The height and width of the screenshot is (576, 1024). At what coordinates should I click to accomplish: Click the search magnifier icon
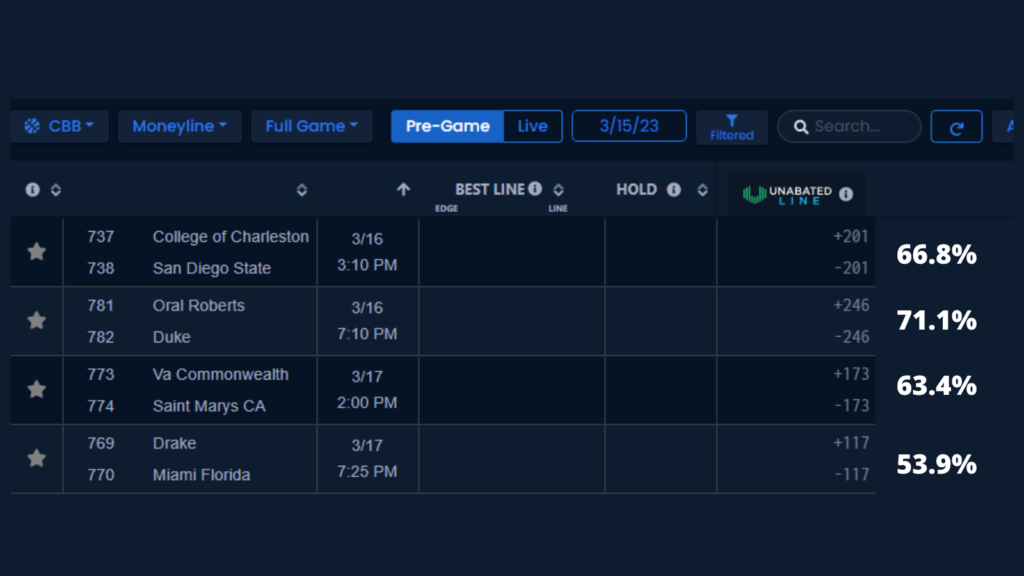[801, 127]
